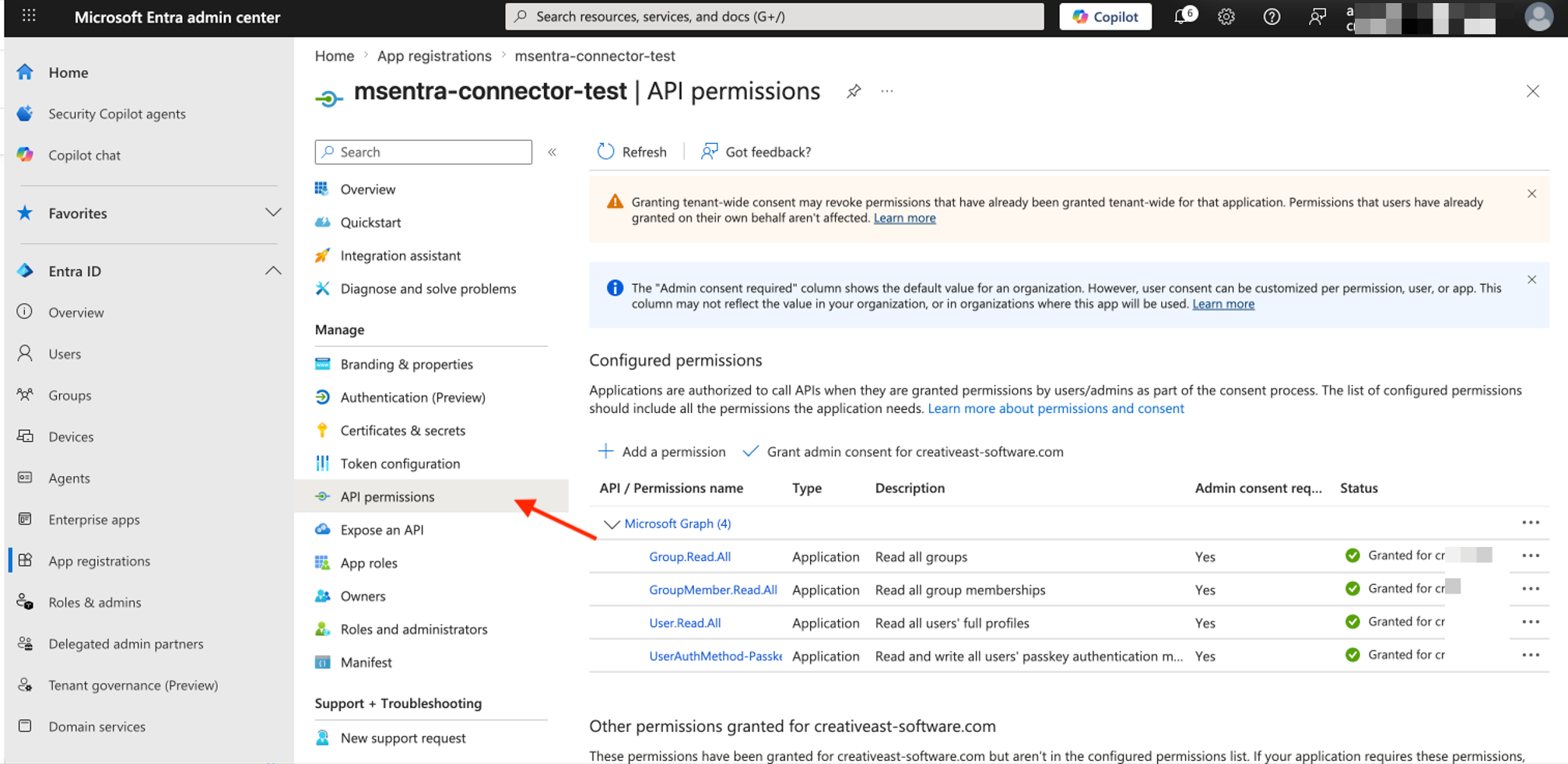Dismiss the Admin consent required info banner
The image size is (1568, 764).
point(1531,279)
